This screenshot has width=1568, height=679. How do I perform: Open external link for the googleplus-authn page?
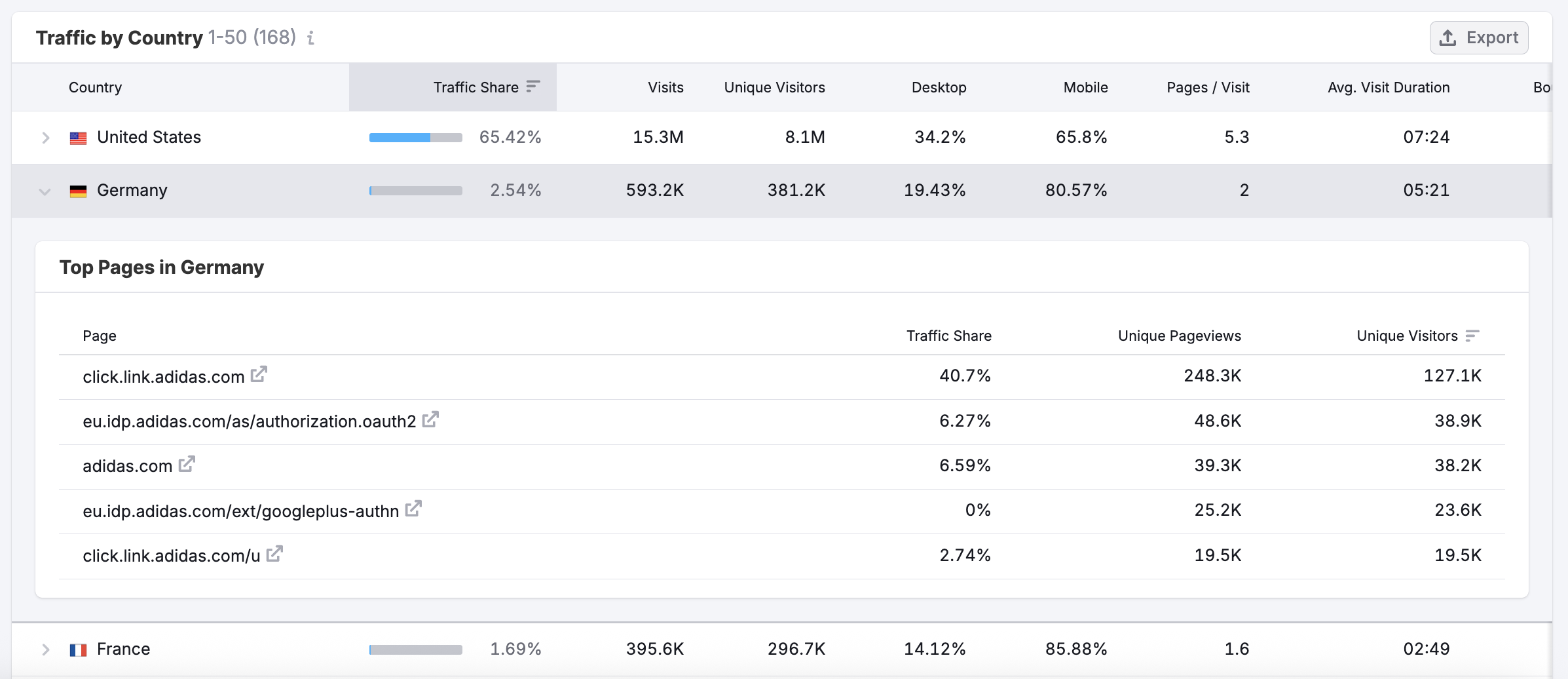(x=413, y=509)
